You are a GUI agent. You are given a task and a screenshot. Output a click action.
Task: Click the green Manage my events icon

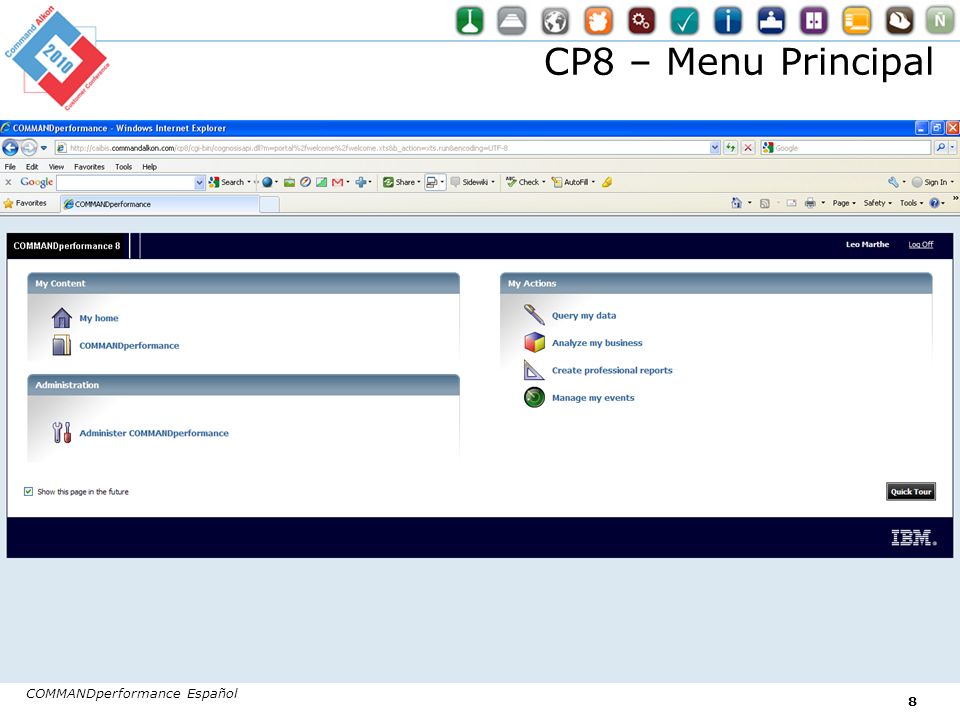point(534,397)
